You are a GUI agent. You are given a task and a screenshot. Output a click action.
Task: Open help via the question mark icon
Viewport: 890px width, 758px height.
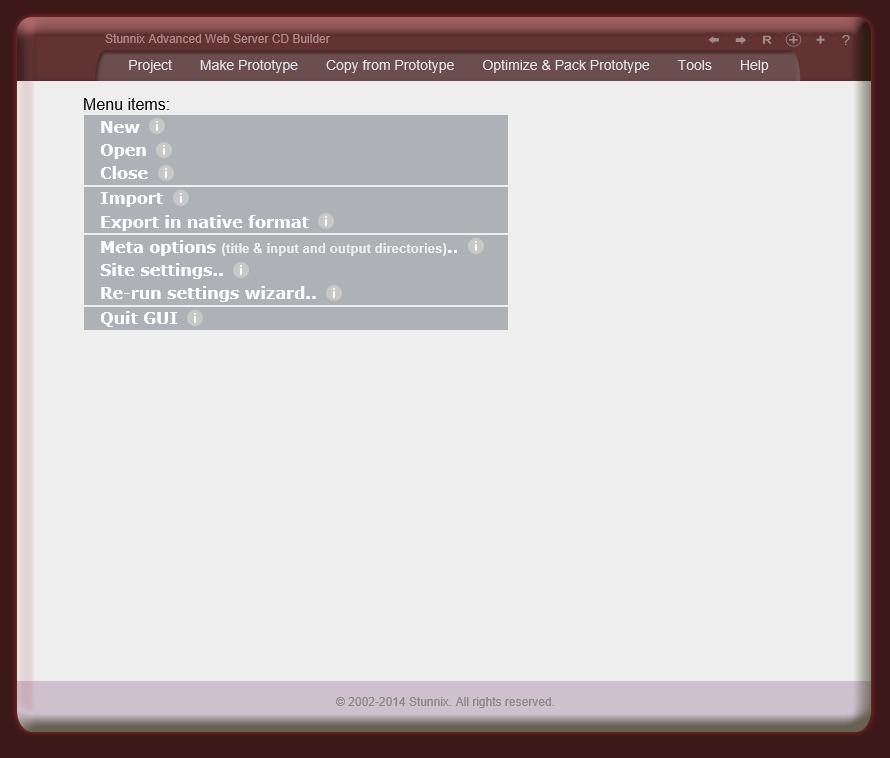[x=845, y=40]
